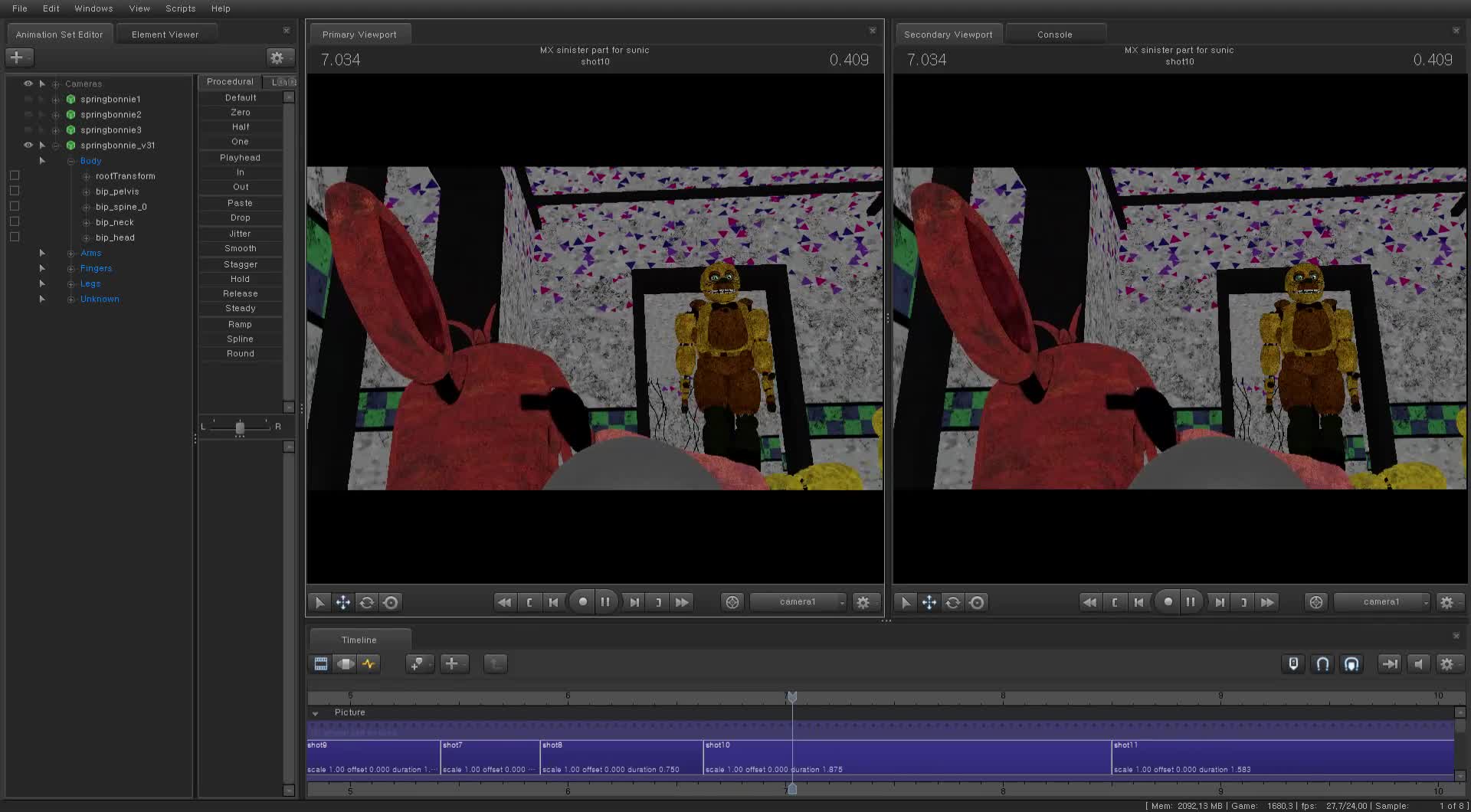Open Animation Set Editor gear settings
Screen dimensions: 1471x812
pyautogui.click(x=277, y=57)
